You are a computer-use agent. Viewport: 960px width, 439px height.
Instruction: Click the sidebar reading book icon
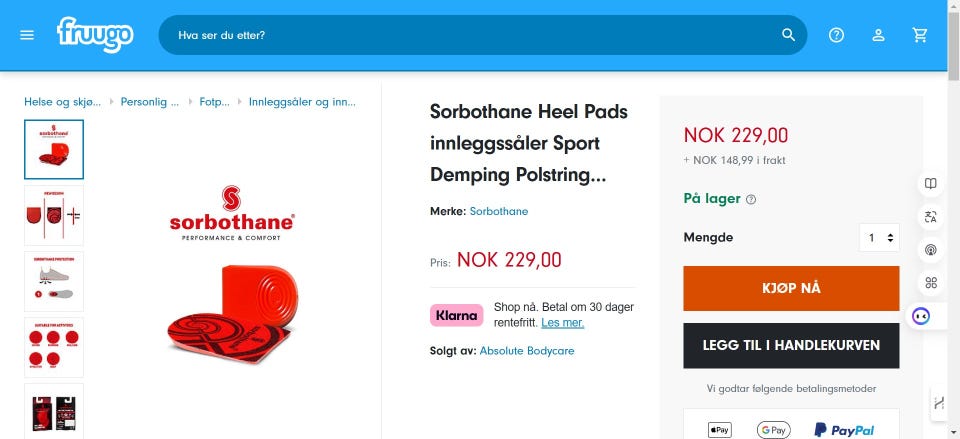coord(931,183)
